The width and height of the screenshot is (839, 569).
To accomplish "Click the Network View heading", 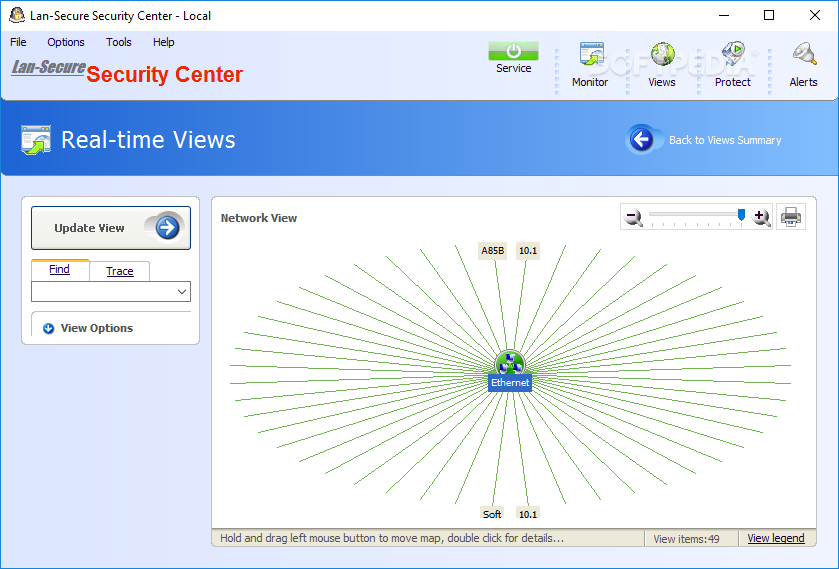I will pyautogui.click(x=258, y=218).
